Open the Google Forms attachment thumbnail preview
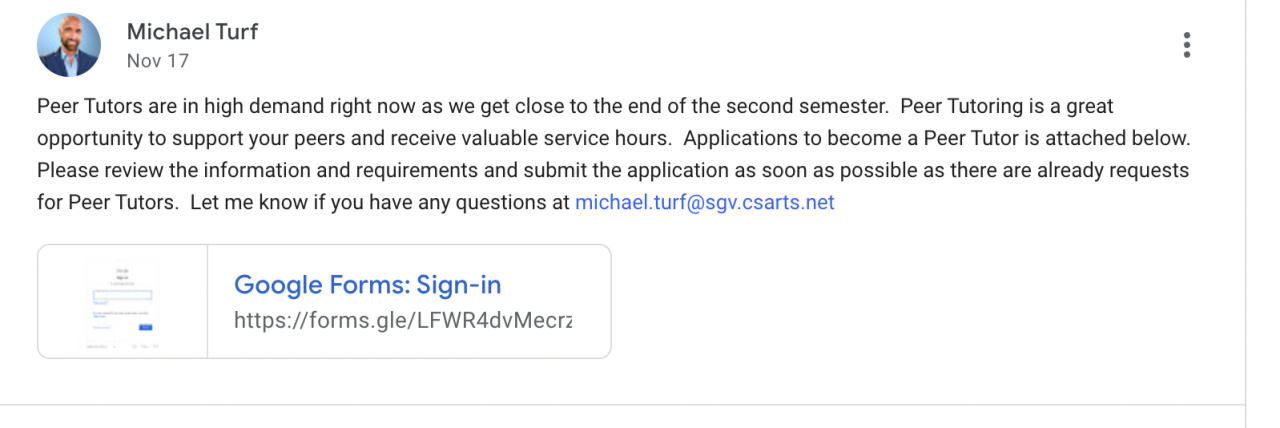 click(x=122, y=301)
